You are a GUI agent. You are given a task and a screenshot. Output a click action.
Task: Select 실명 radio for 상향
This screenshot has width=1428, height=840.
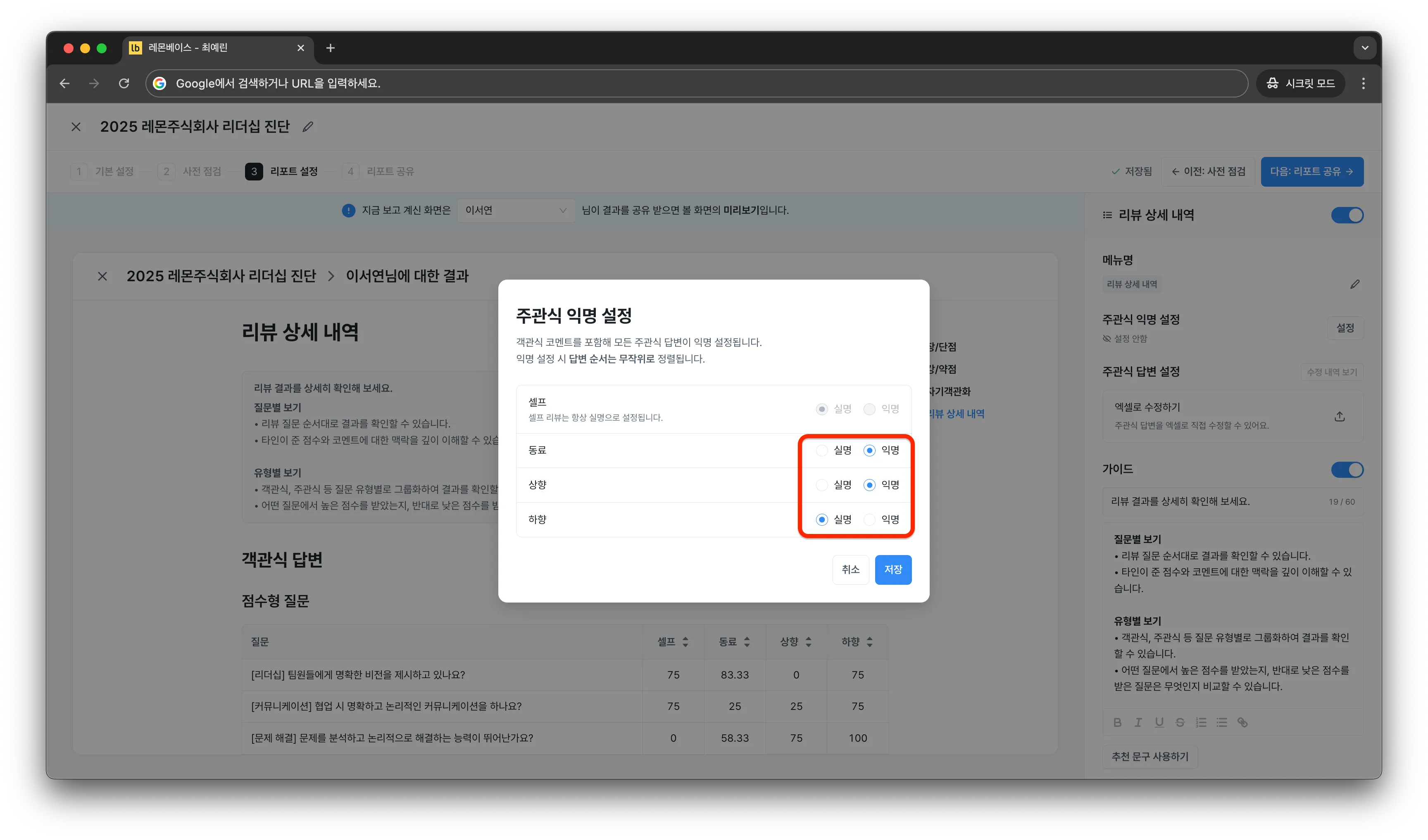pos(822,485)
